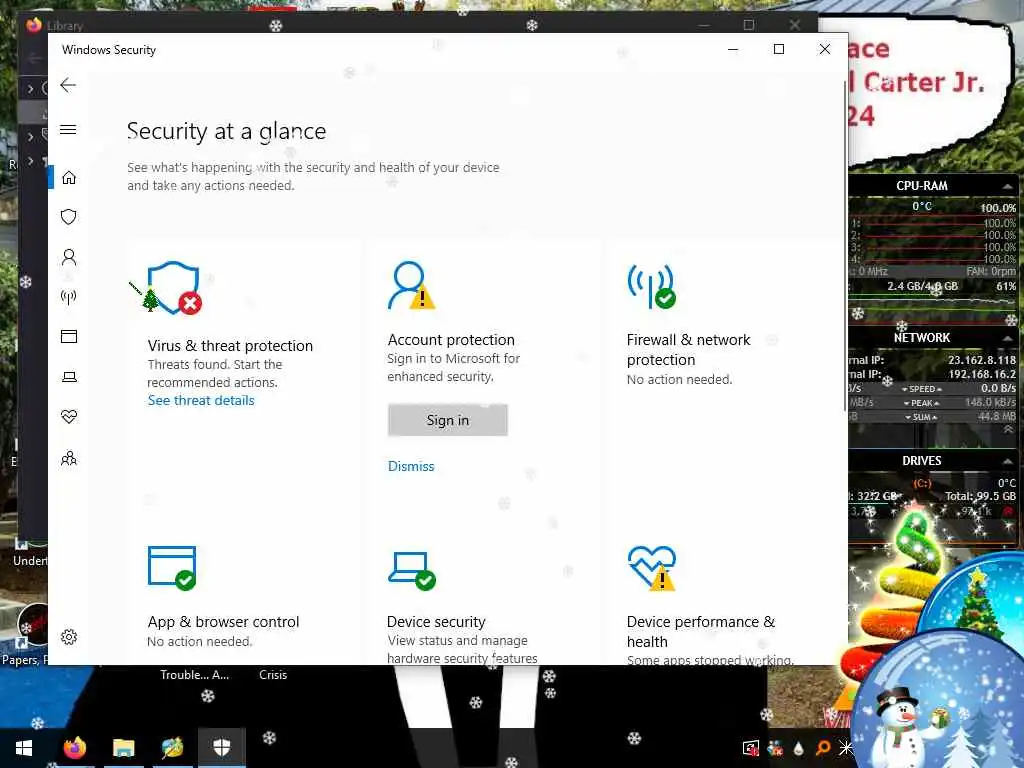Click the internal IP value 192.168.16.2
Viewport: 1024px width, 768px height.
pos(982,374)
